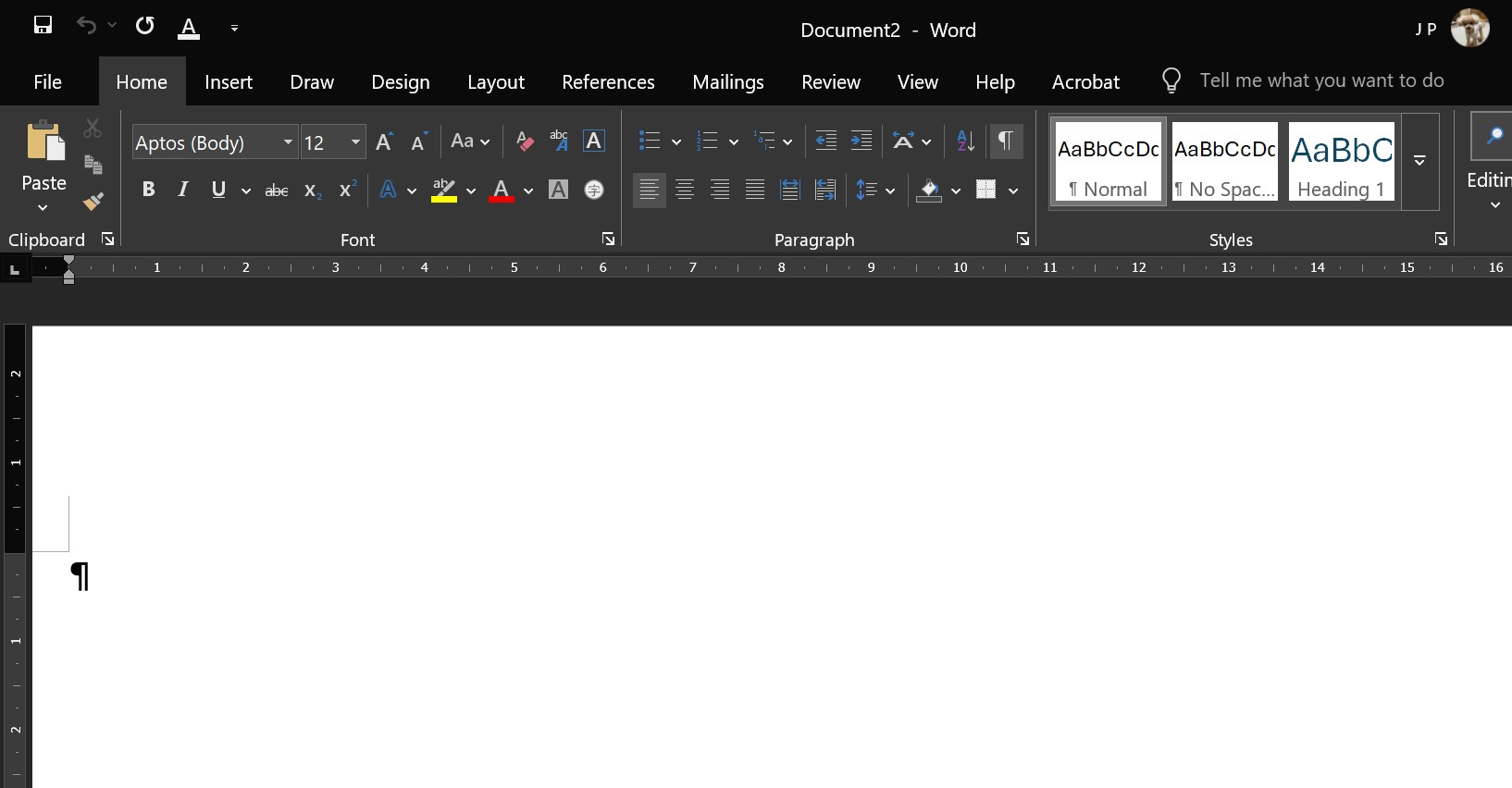Apply subscript formatting
The height and width of the screenshot is (788, 1512).
click(313, 190)
